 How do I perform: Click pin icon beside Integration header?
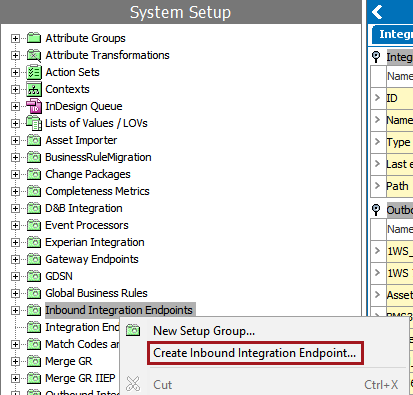(376, 57)
